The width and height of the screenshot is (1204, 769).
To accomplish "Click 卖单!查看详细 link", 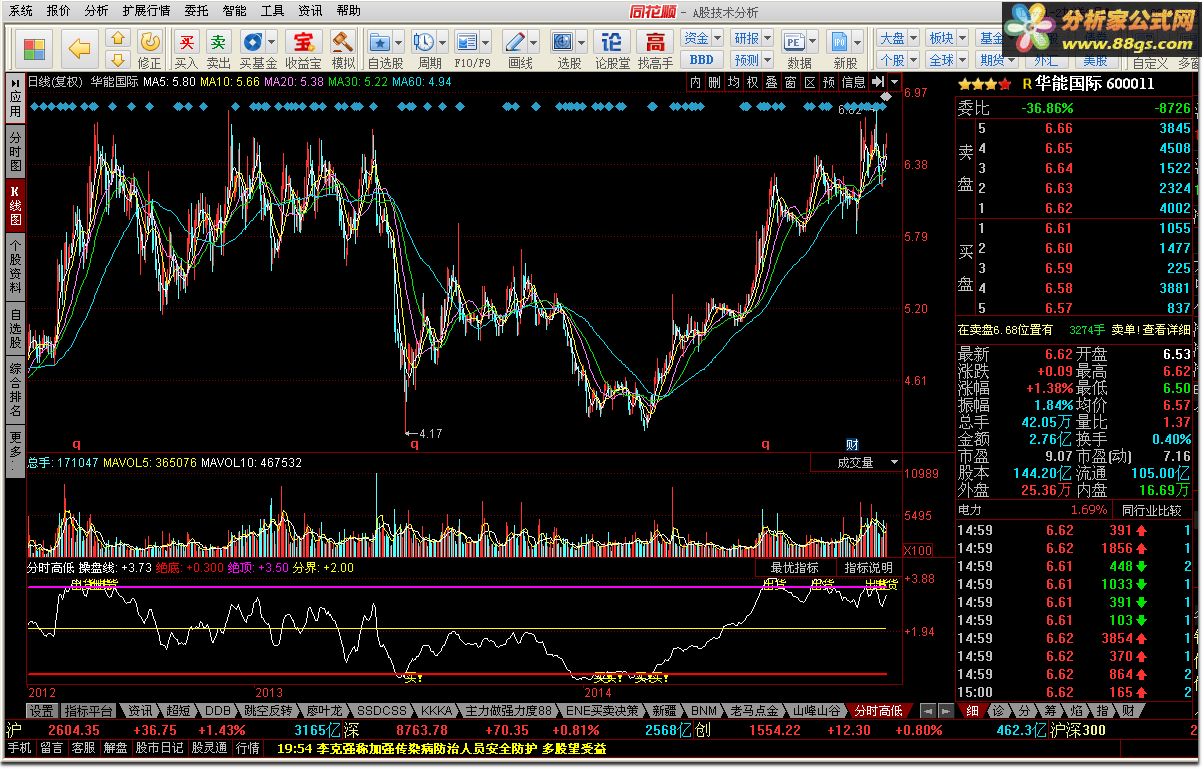I will tap(1152, 329).
